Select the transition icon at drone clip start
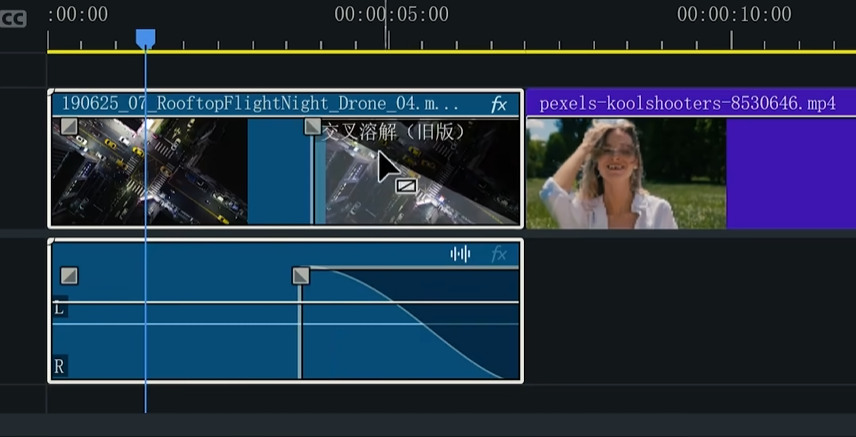 [68, 126]
